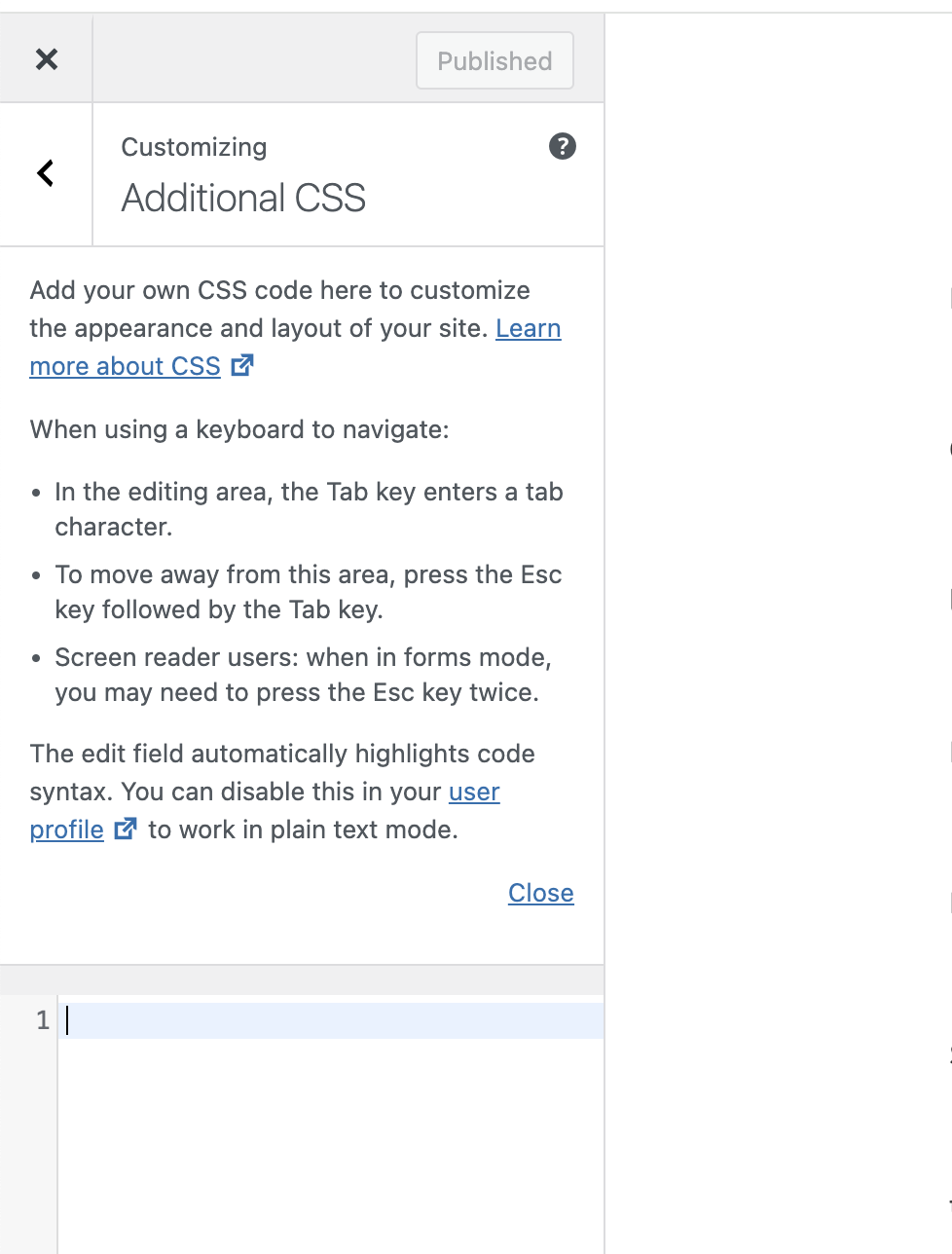Click the Close link to hide help text
Screen dimensions: 952x1254
pos(541,893)
